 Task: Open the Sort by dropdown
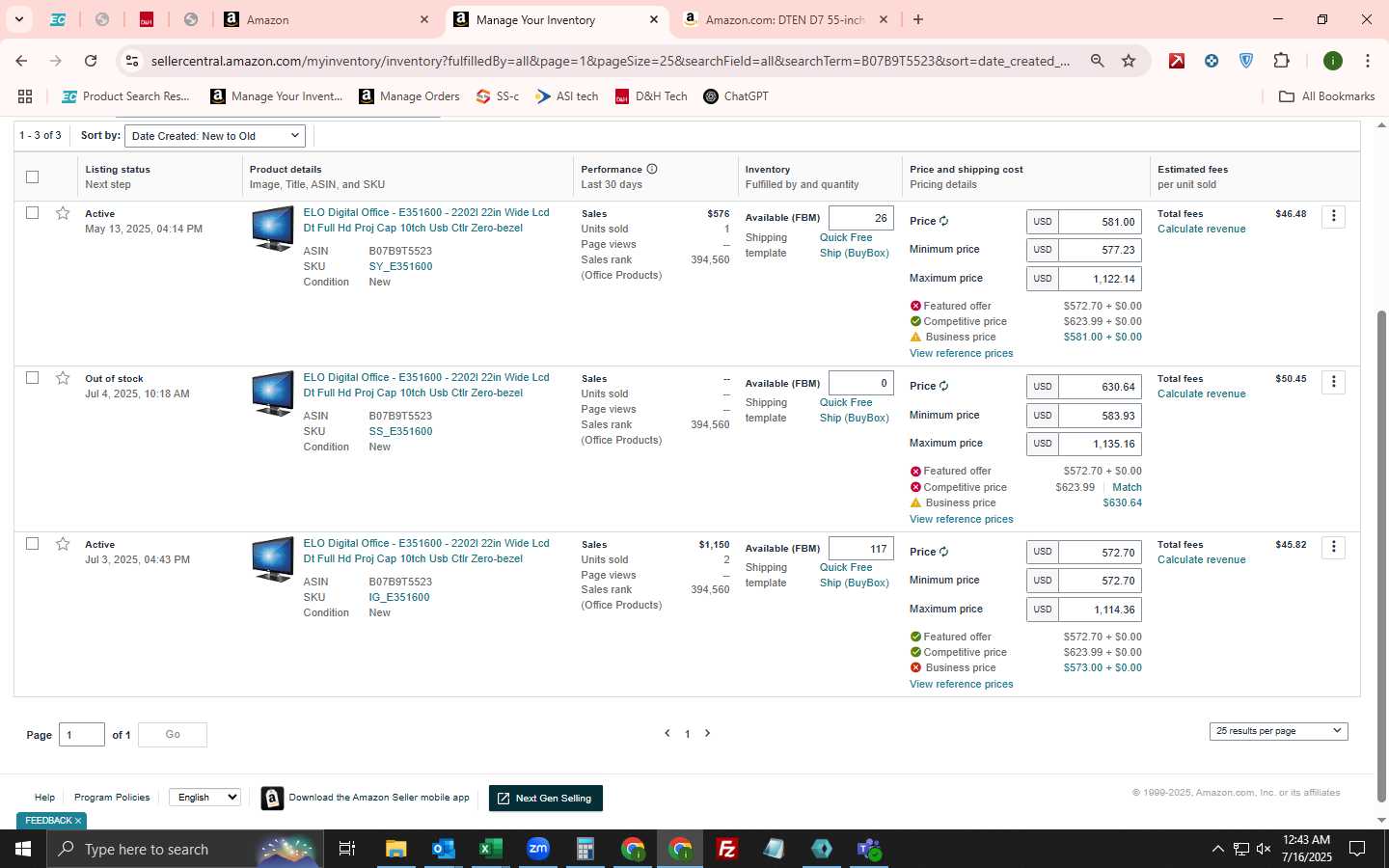pyautogui.click(x=215, y=136)
